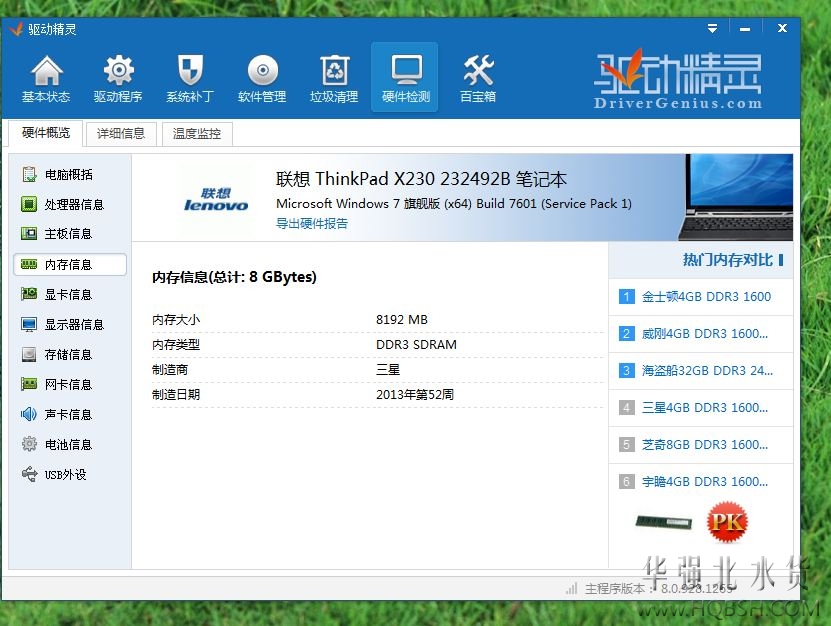Screen dimensions: 831x626
Task: Open the title bar dropdown menu arrow
Action: (712, 29)
